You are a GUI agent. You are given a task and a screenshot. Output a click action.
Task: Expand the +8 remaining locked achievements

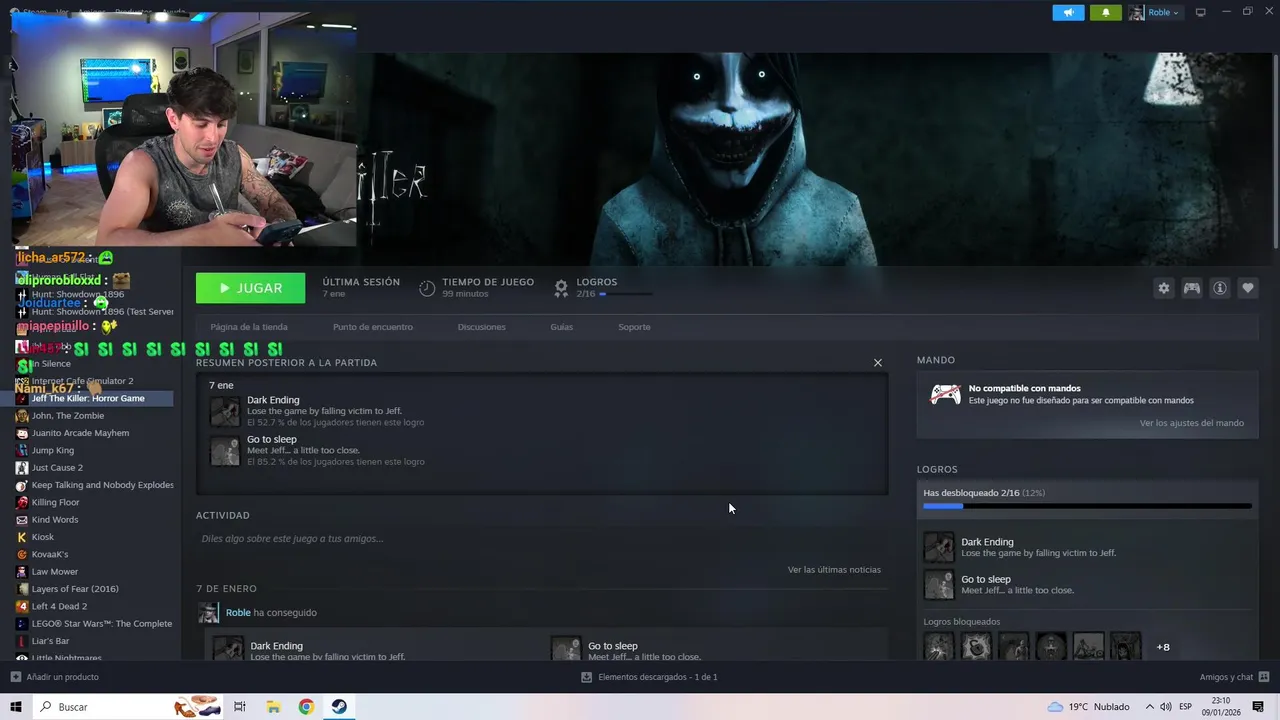tap(1163, 647)
